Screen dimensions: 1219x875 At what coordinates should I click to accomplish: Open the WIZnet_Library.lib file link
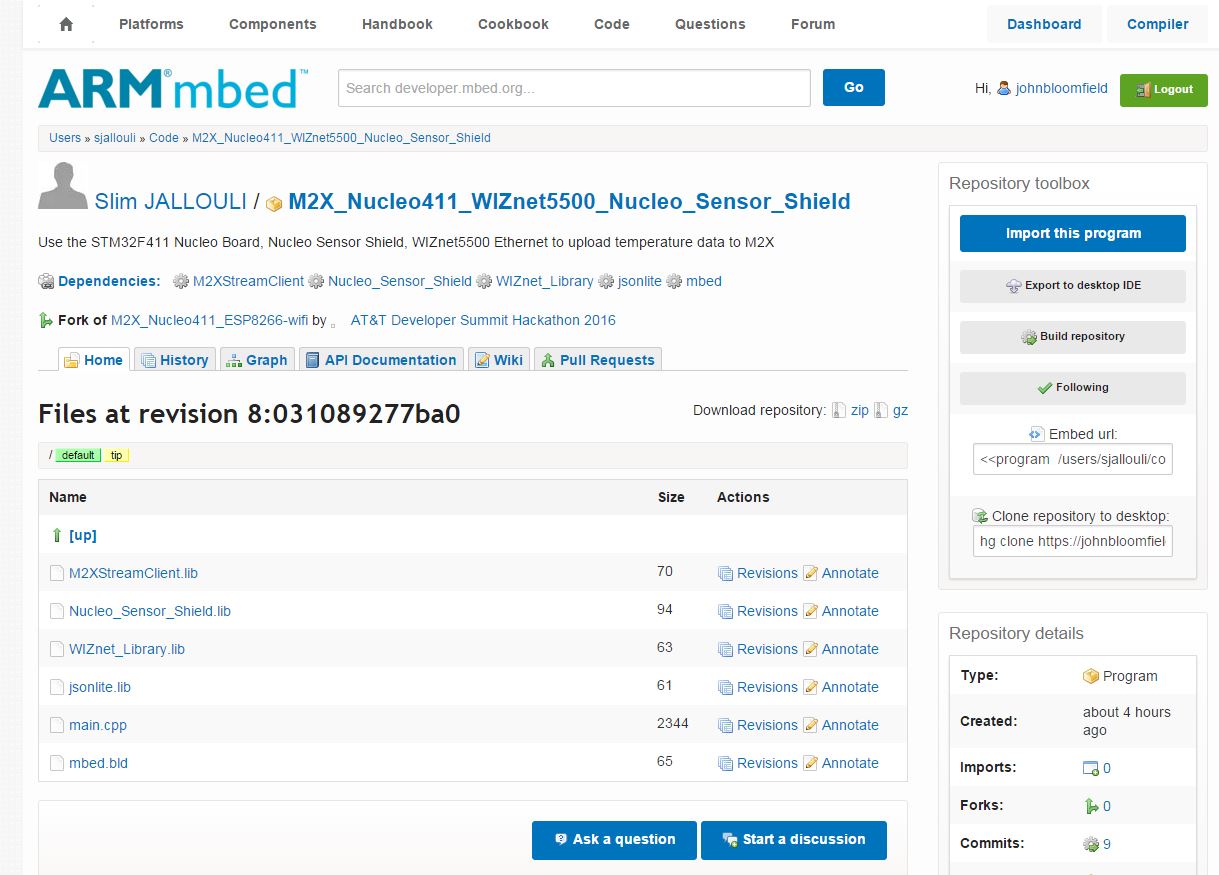point(126,649)
